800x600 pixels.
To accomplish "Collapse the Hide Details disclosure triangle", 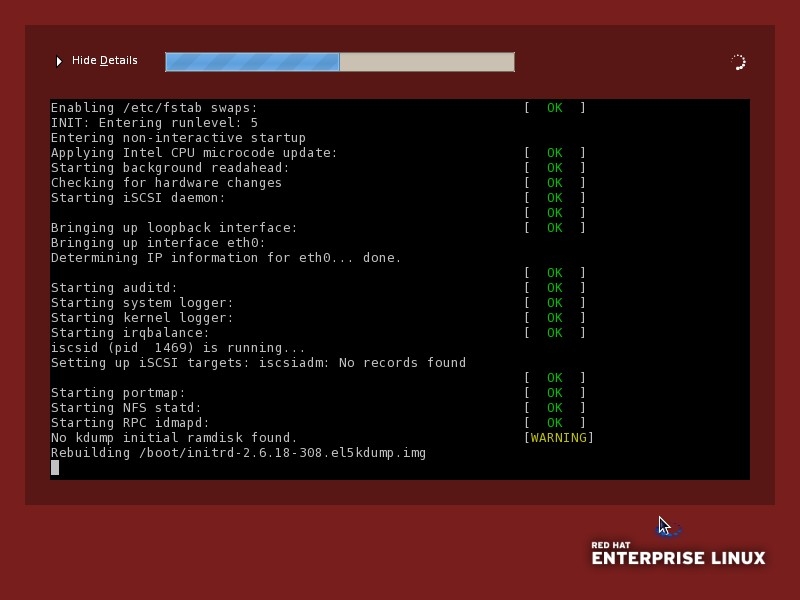I will 59,61.
